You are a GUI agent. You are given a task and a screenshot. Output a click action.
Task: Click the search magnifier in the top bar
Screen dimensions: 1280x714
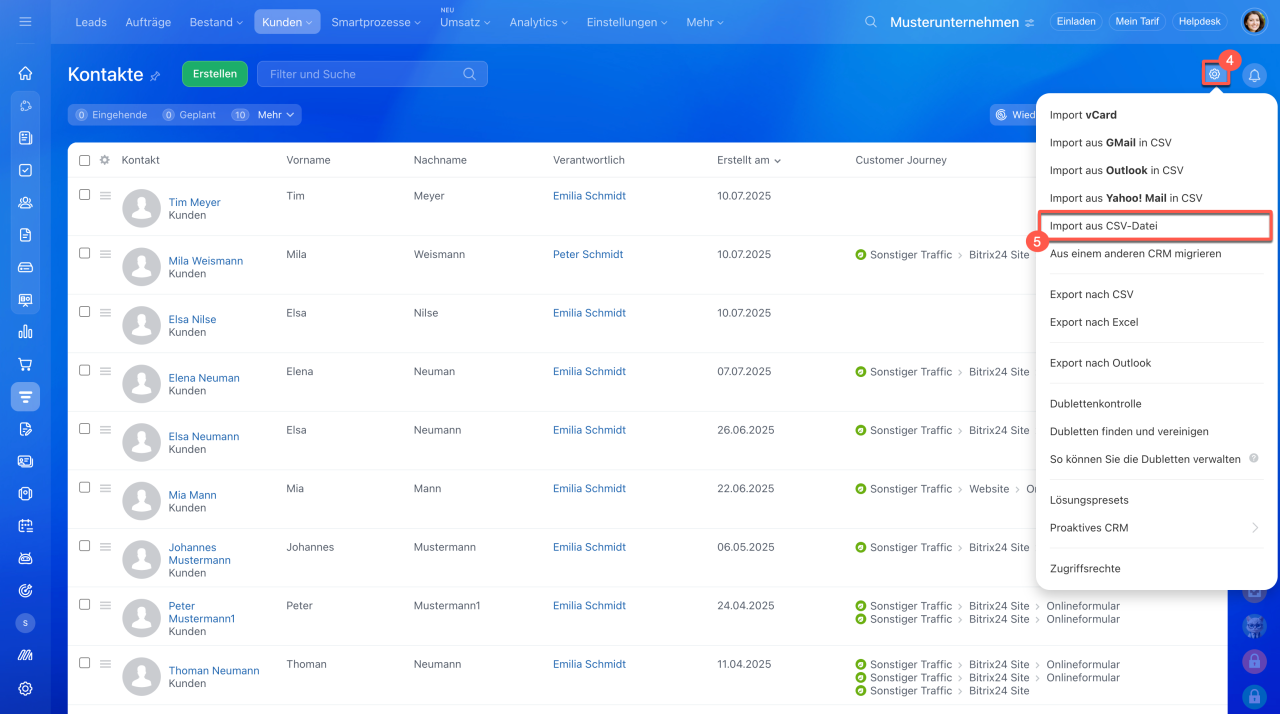click(871, 22)
